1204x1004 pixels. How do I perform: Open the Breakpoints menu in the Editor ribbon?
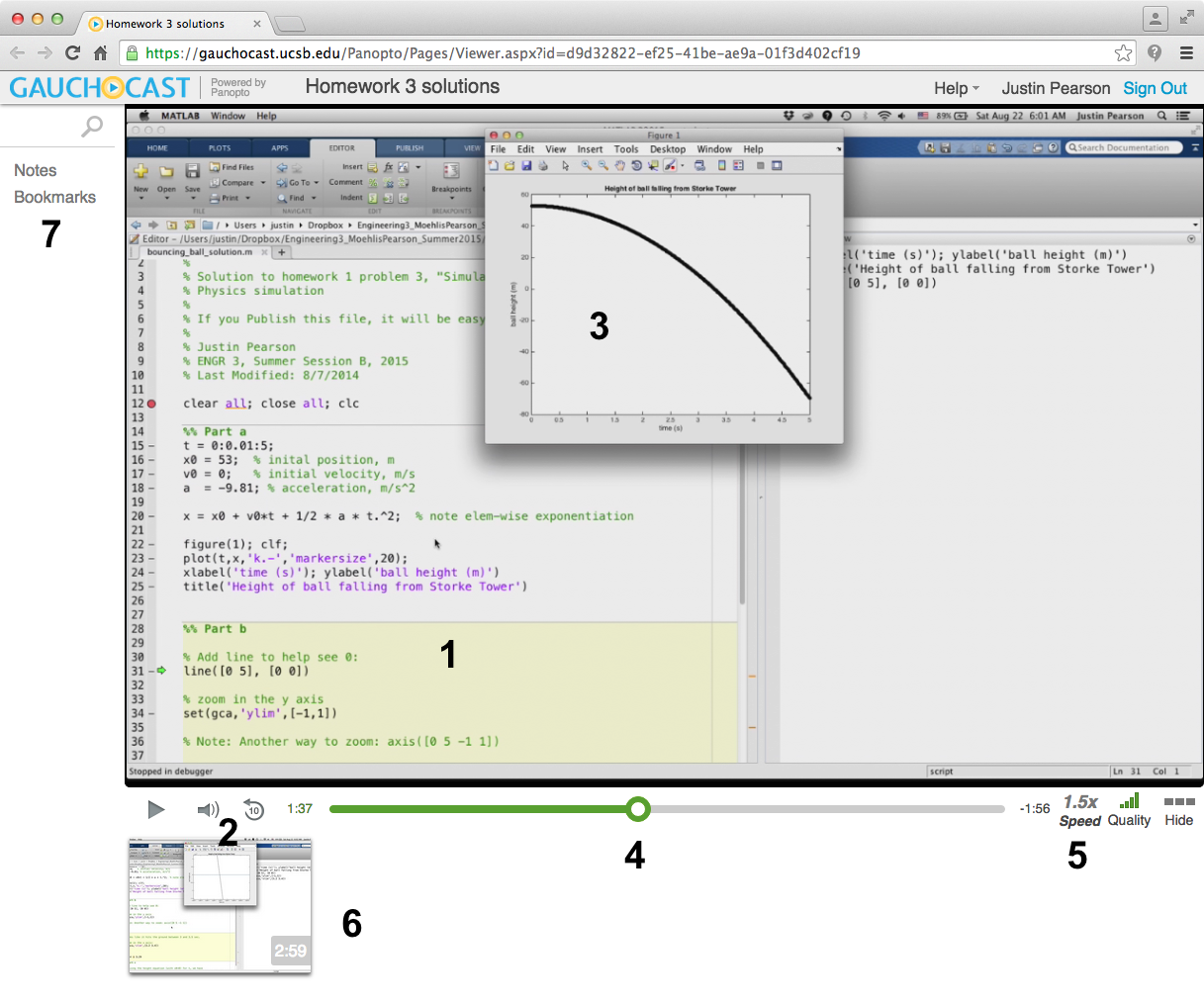click(x=452, y=183)
